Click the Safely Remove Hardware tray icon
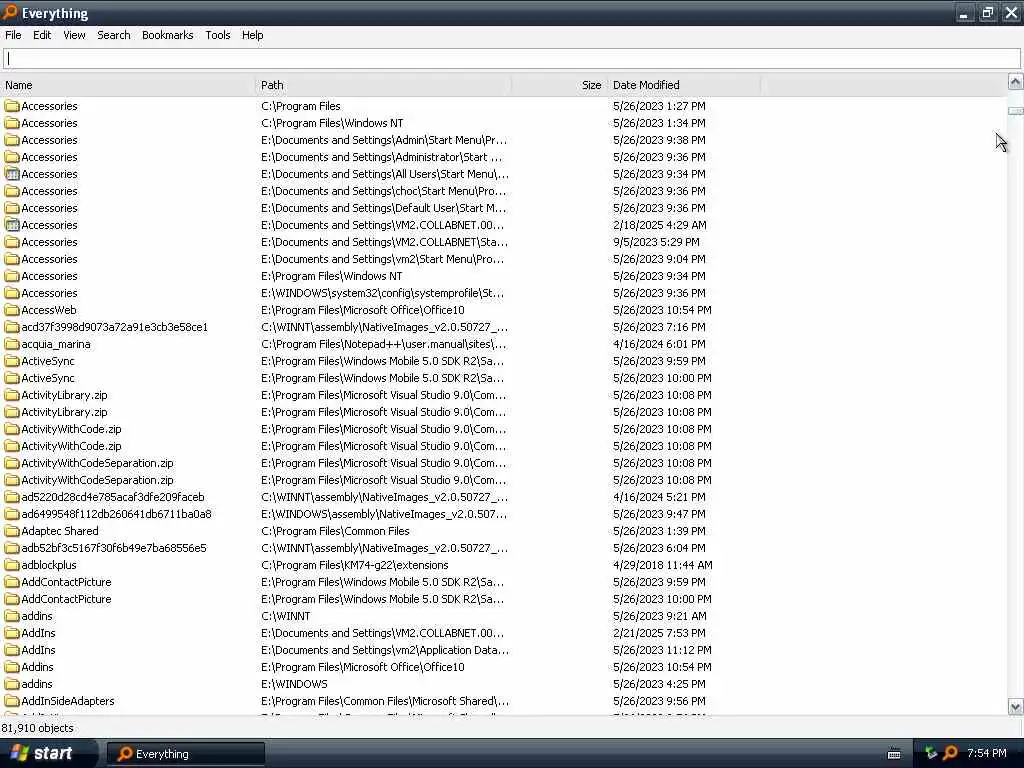The image size is (1024, 768). (931, 753)
